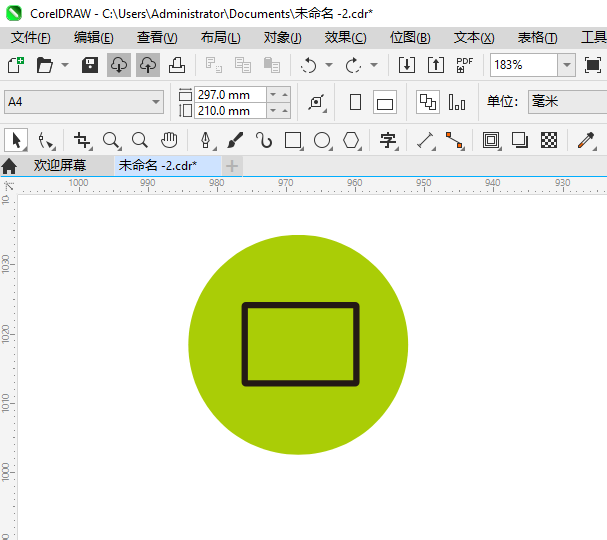The width and height of the screenshot is (607, 540).
Task: Select the Drop Shadow tool
Action: 520,140
